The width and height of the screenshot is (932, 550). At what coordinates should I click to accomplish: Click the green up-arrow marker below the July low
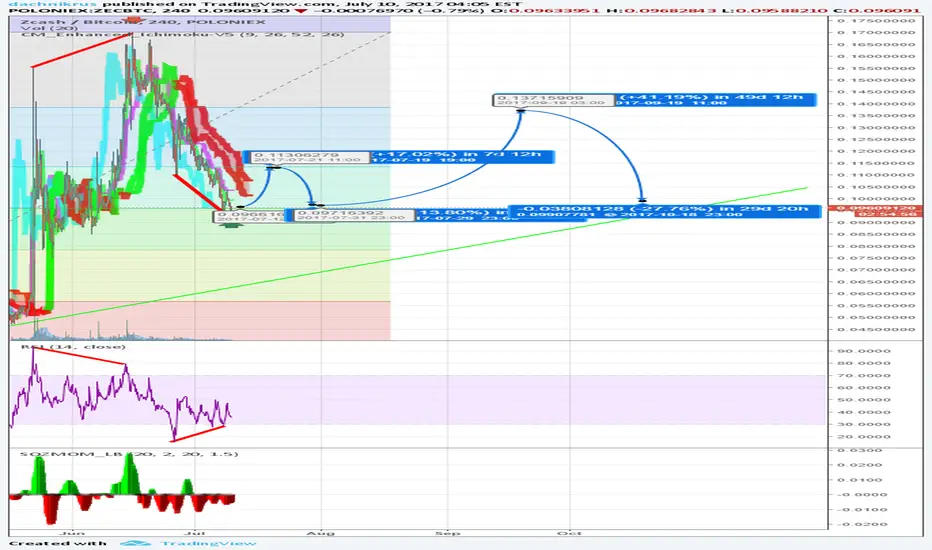[x=232, y=225]
